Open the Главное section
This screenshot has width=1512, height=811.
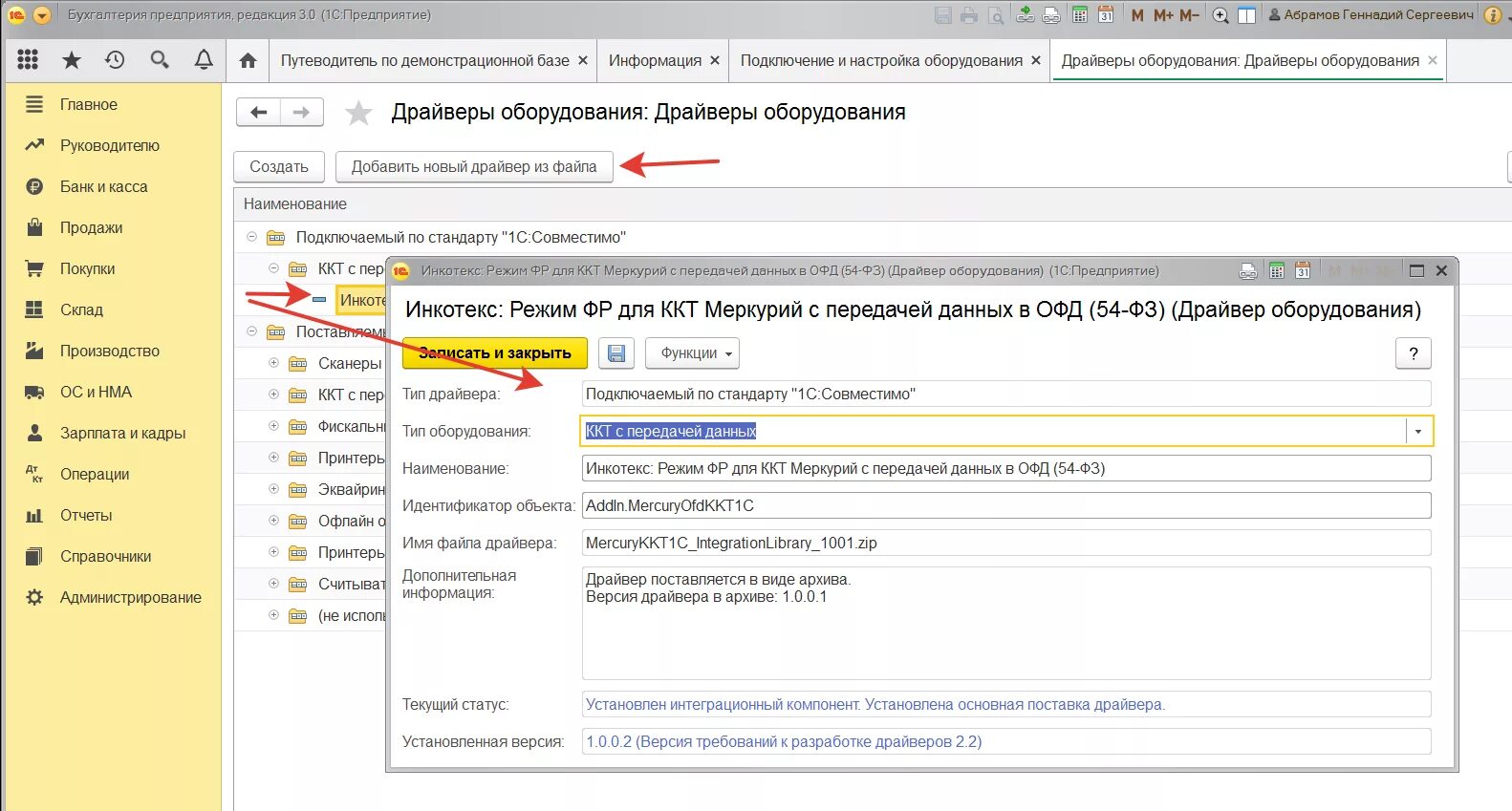89,104
